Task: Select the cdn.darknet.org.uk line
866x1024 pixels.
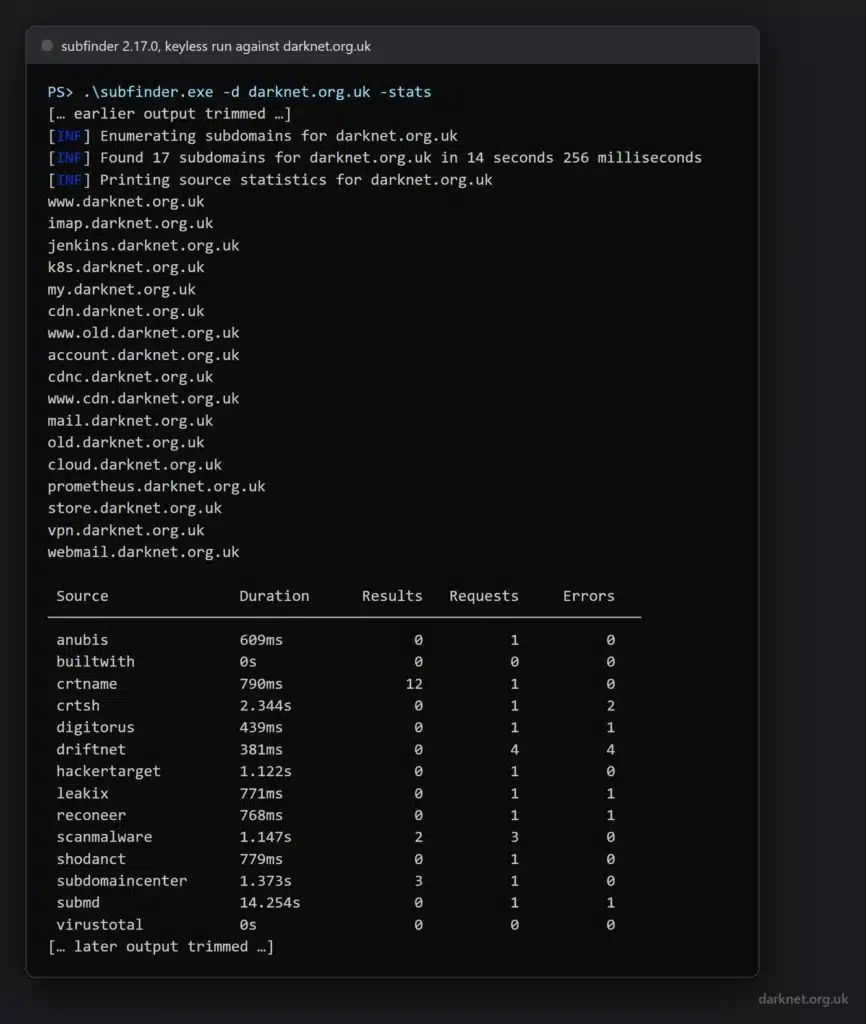Action: click(126, 311)
